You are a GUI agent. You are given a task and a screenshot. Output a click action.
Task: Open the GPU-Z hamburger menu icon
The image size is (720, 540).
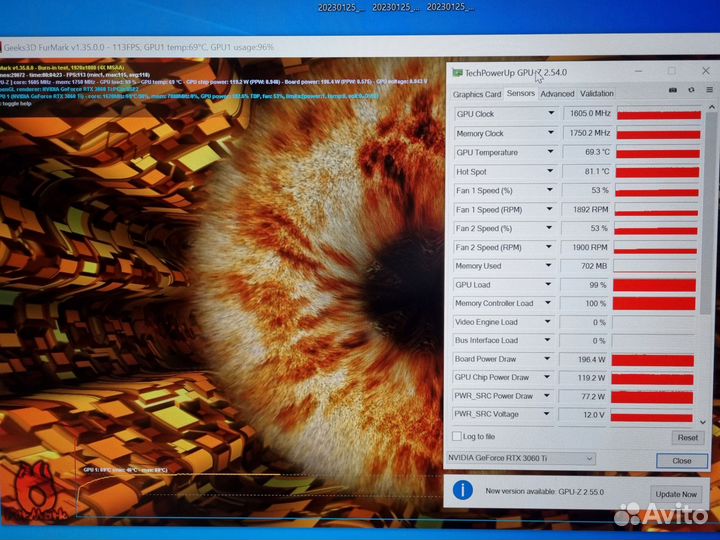point(709,90)
